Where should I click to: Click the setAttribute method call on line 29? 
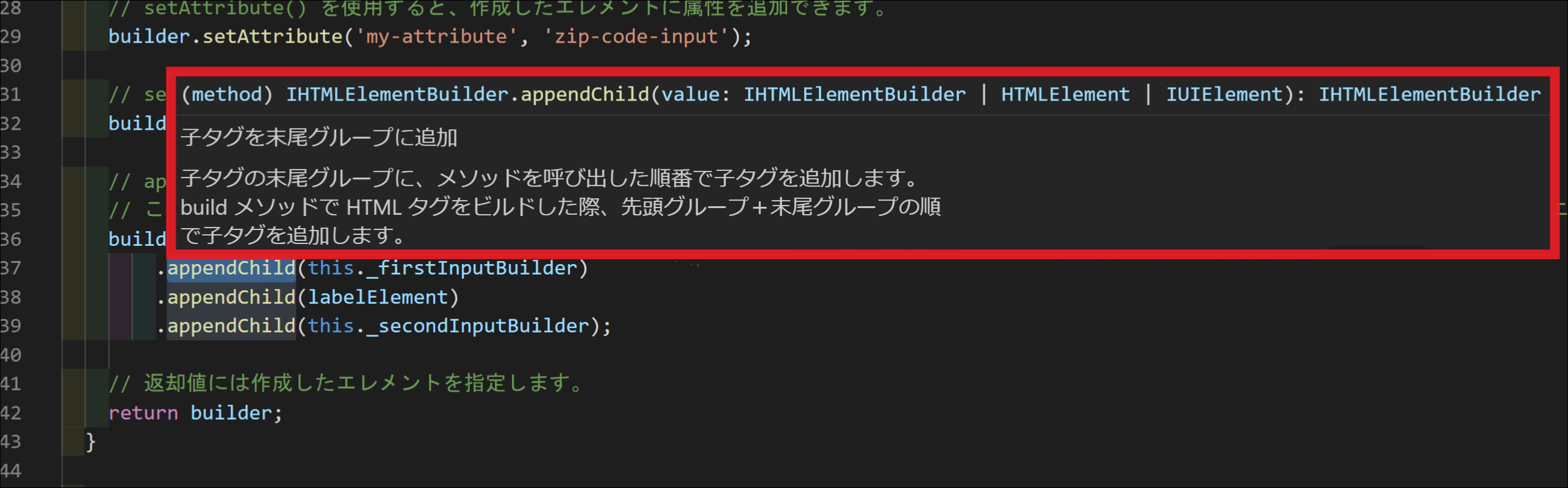pos(272,37)
